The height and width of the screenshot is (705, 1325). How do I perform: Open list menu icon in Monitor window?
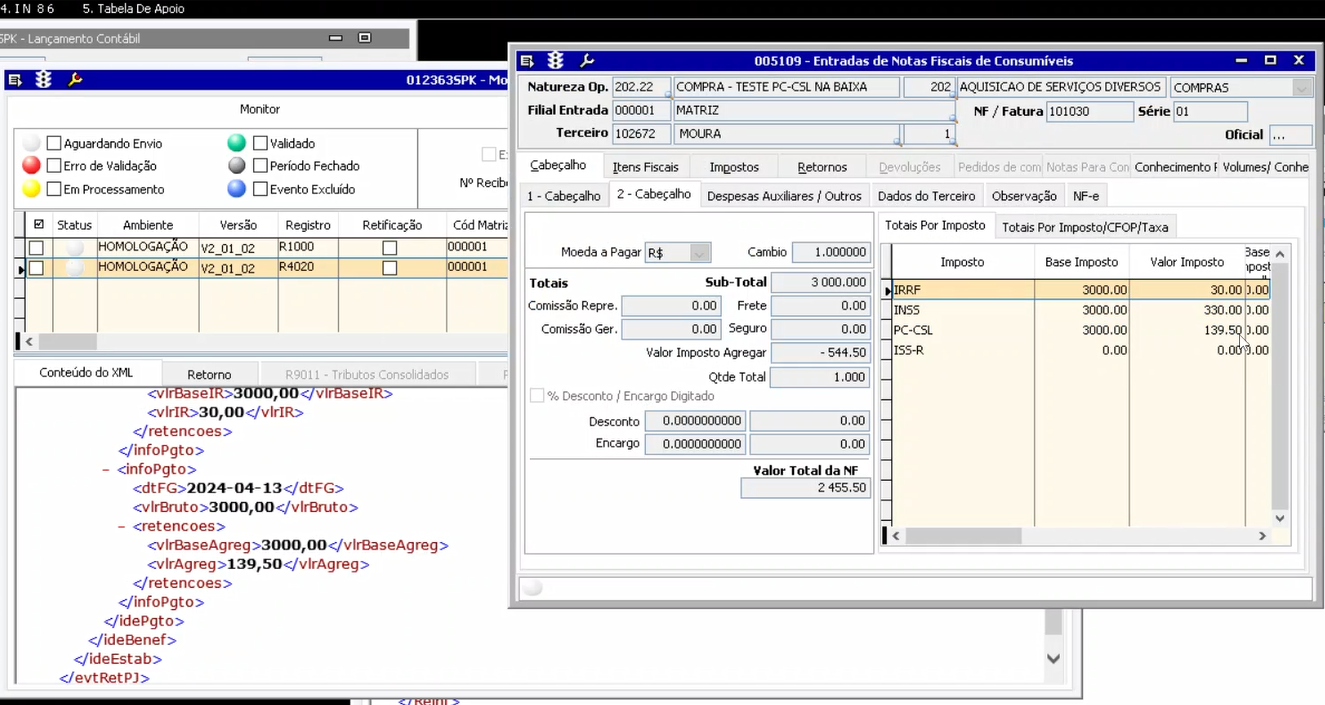(x=15, y=80)
